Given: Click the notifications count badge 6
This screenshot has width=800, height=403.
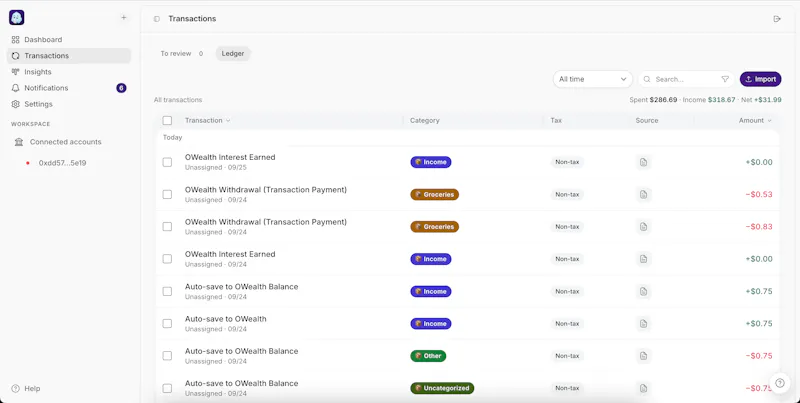Looking at the screenshot, I should pyautogui.click(x=121, y=88).
